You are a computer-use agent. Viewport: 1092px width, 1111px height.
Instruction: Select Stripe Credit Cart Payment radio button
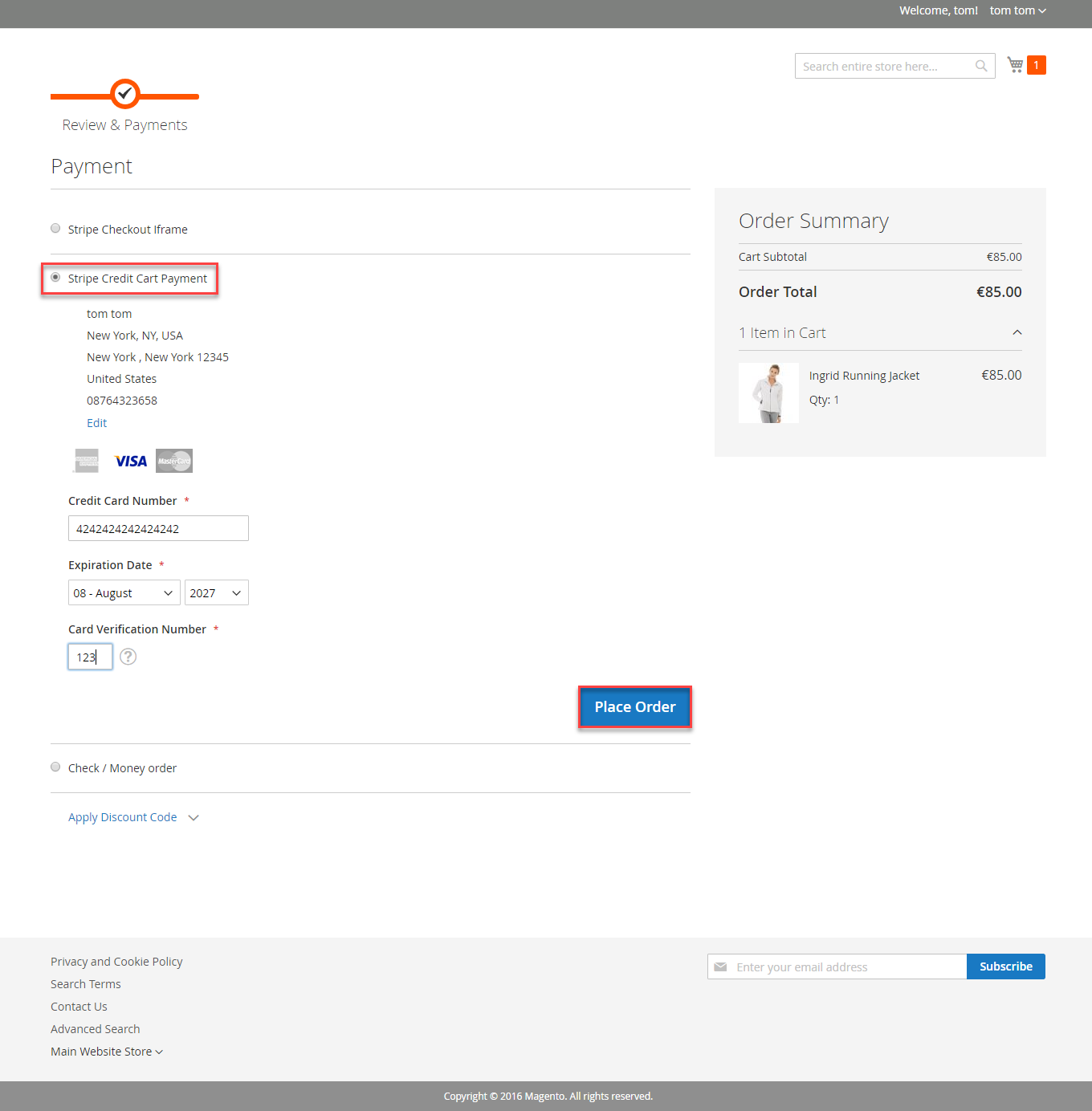55,278
